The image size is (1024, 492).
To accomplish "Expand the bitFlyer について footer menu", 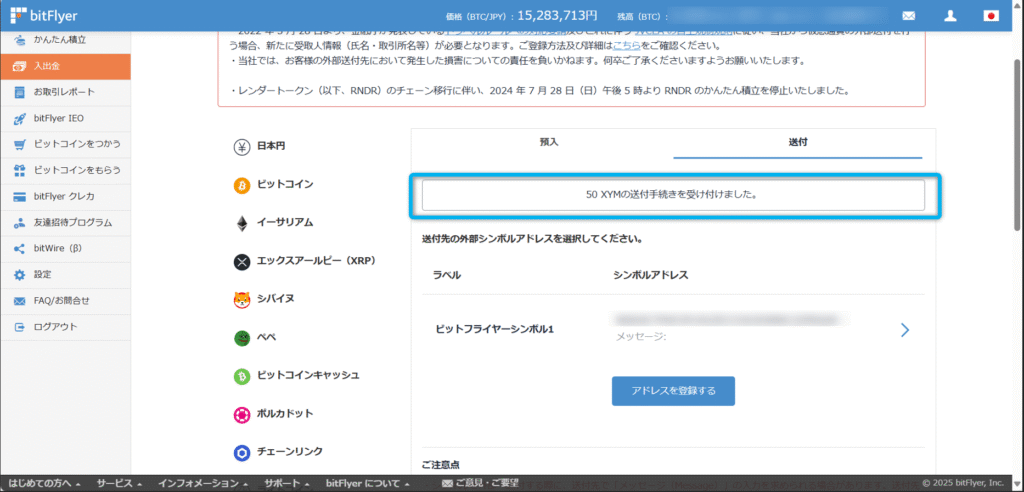I will 367,484.
